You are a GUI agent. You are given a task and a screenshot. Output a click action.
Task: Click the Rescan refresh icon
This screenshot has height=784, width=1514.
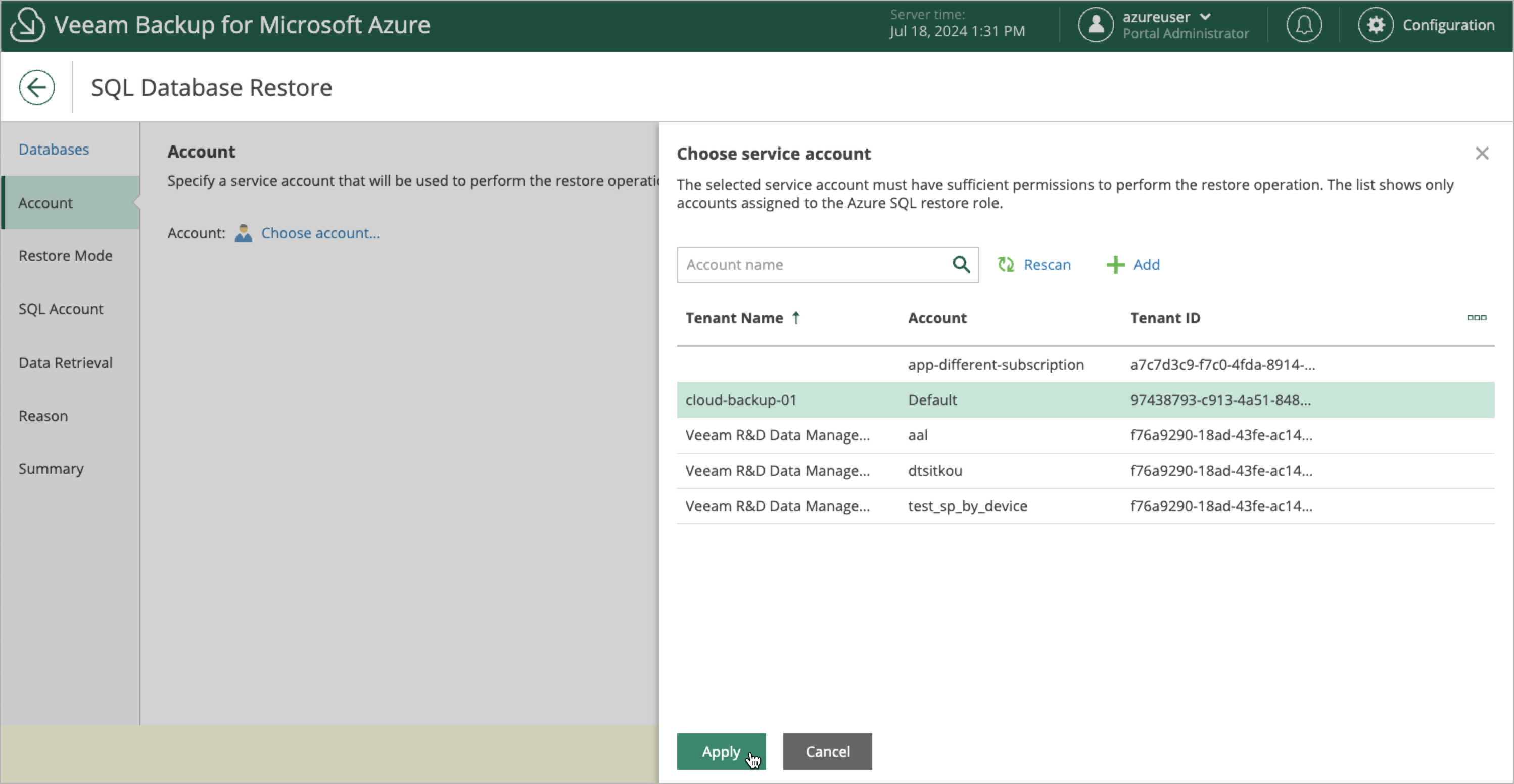pos(1006,265)
